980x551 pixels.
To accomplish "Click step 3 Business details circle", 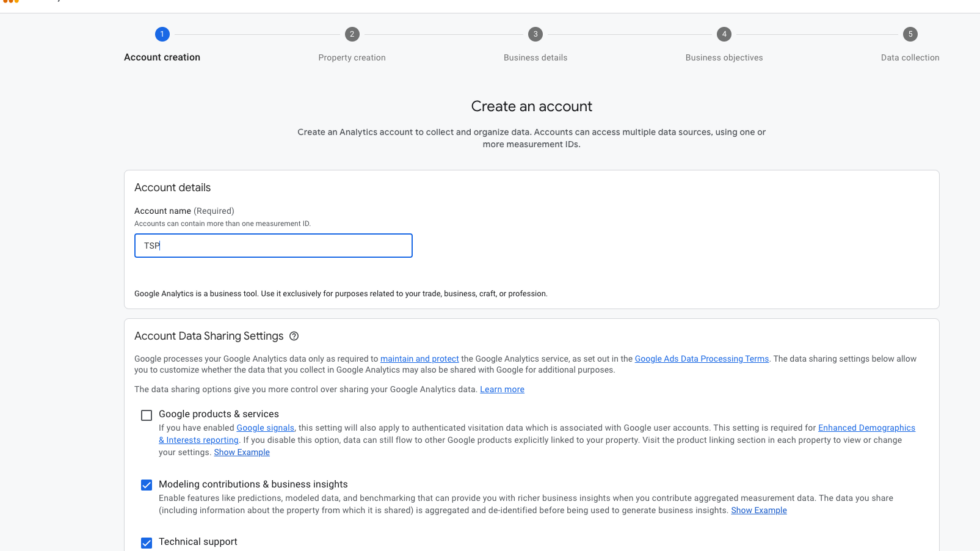I will 535,34.
